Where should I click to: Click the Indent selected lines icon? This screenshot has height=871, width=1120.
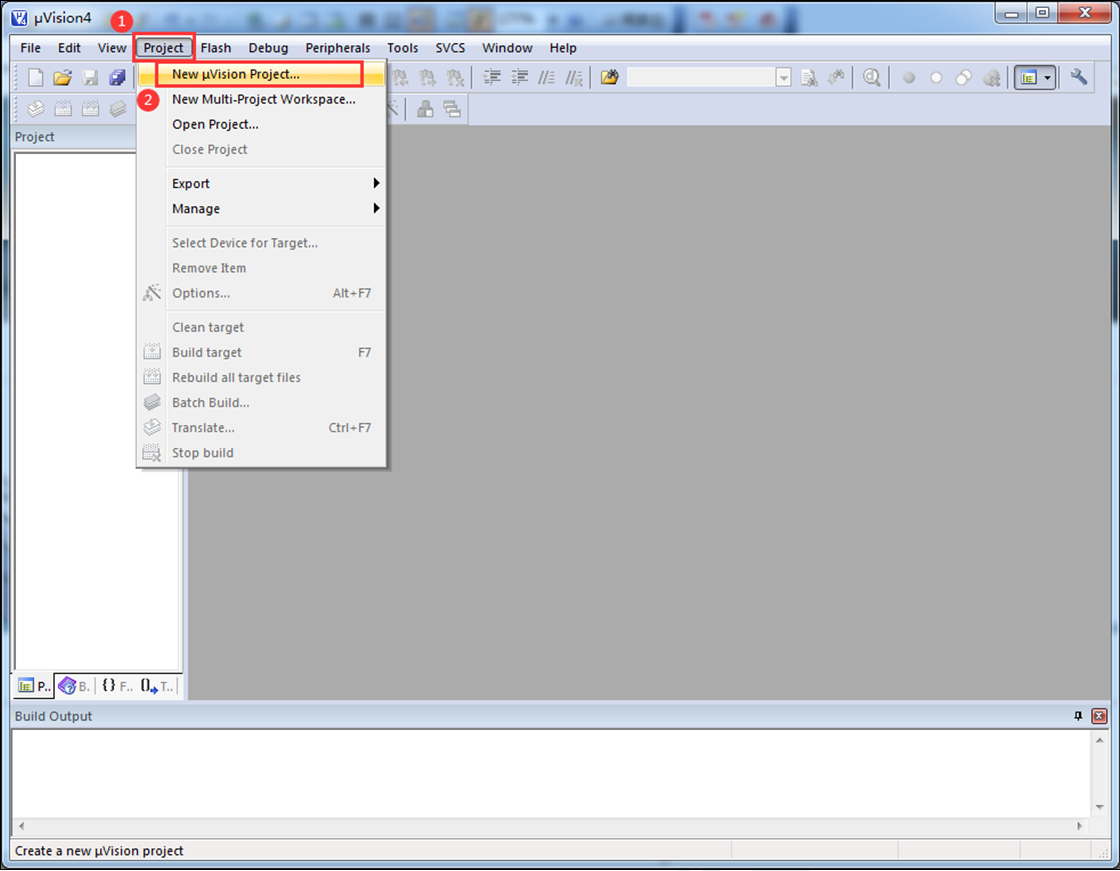(x=492, y=77)
